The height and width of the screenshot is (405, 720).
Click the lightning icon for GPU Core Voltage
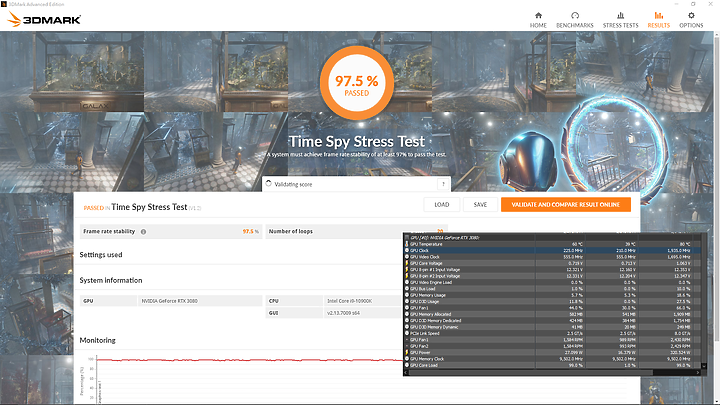point(407,263)
